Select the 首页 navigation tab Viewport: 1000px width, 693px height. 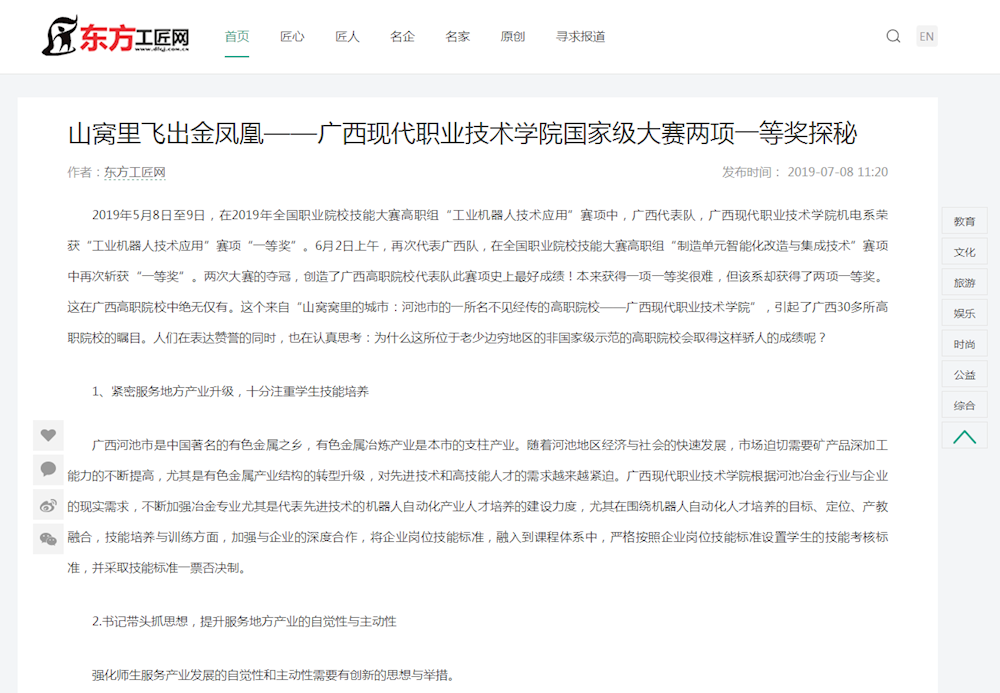[x=237, y=37]
